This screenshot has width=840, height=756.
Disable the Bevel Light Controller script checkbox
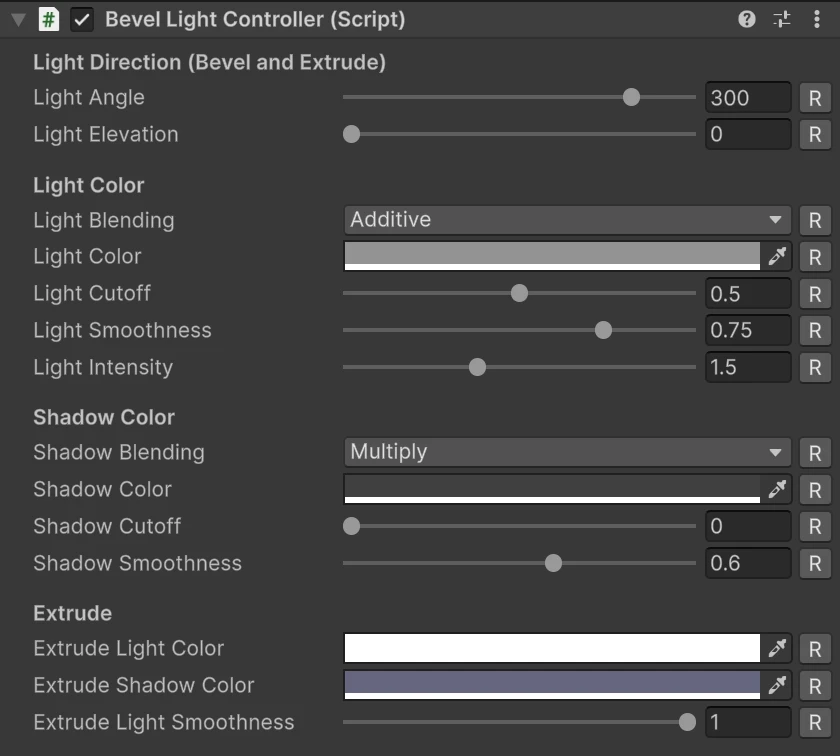82,20
